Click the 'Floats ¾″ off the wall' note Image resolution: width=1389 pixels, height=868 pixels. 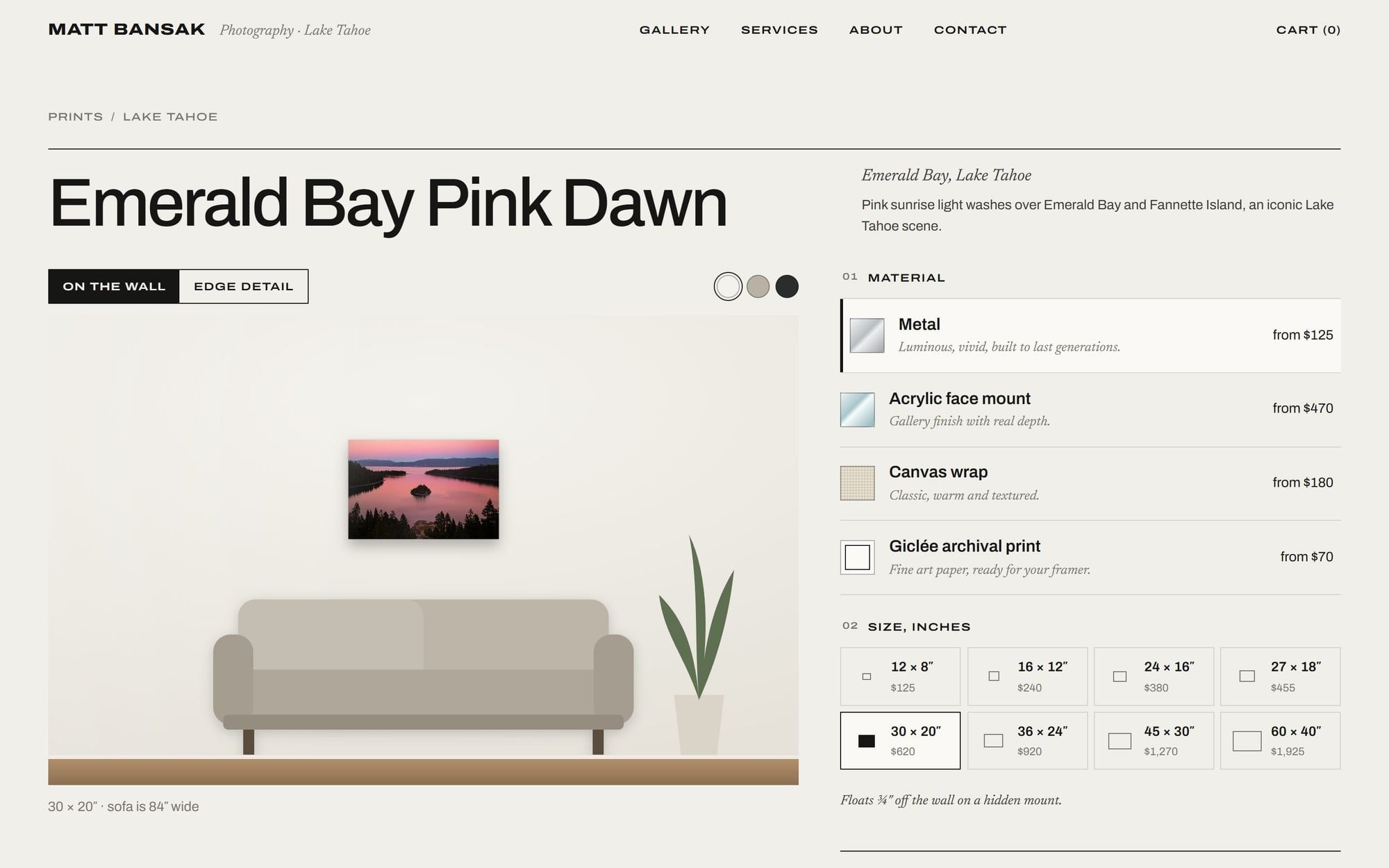point(951,800)
